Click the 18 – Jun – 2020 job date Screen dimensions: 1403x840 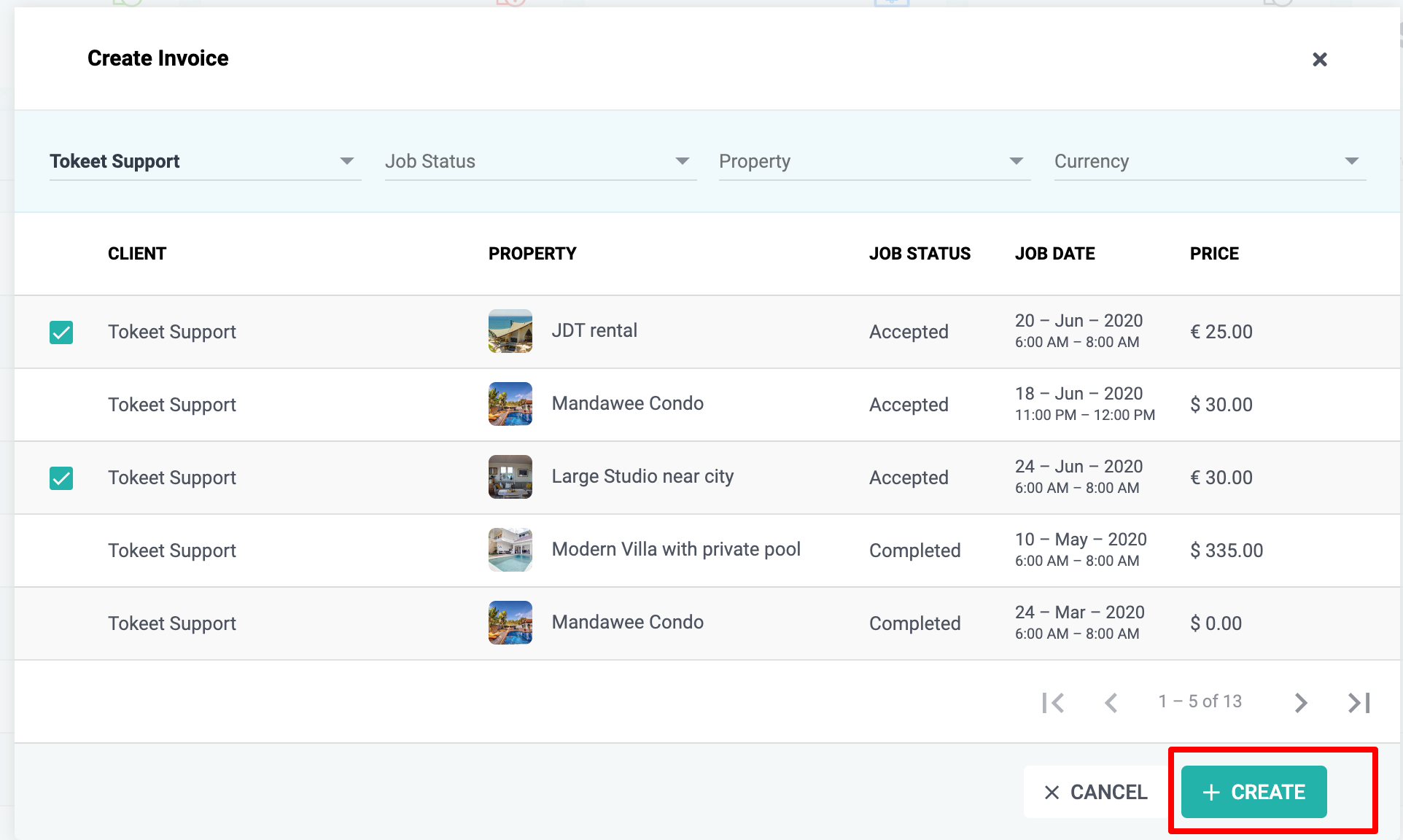[x=1079, y=394]
